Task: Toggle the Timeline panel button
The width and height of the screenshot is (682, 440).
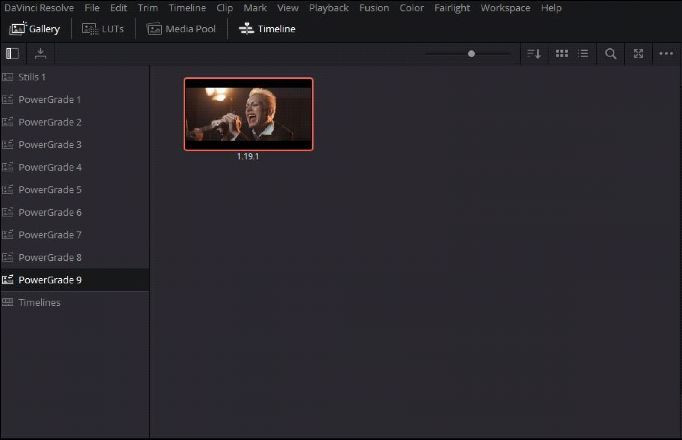Action: pos(267,29)
